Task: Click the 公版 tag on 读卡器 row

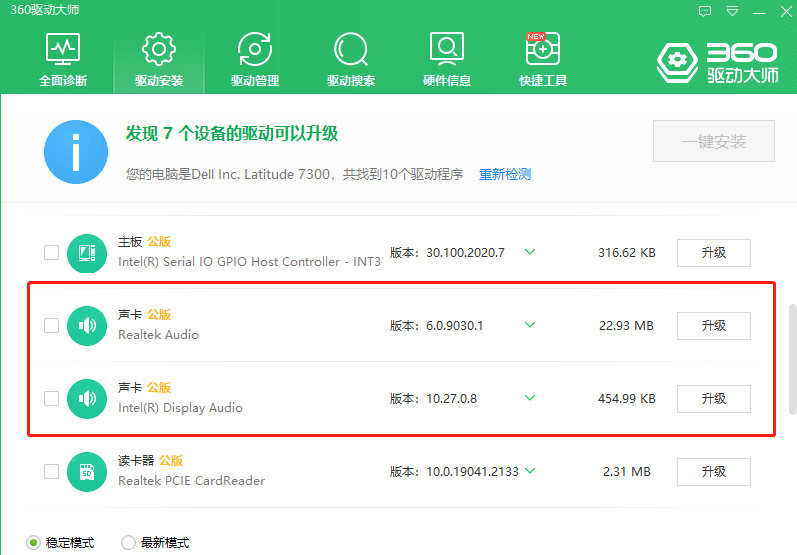Action: click(x=171, y=460)
